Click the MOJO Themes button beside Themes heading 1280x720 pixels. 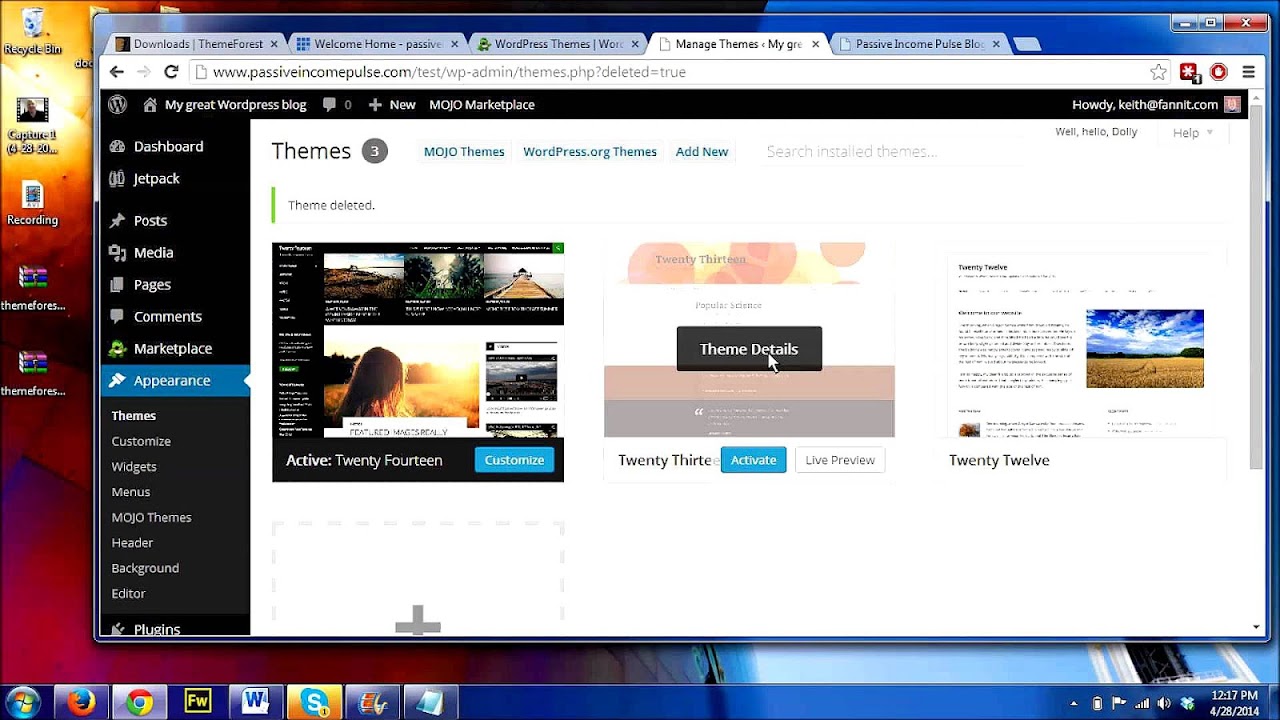click(464, 151)
